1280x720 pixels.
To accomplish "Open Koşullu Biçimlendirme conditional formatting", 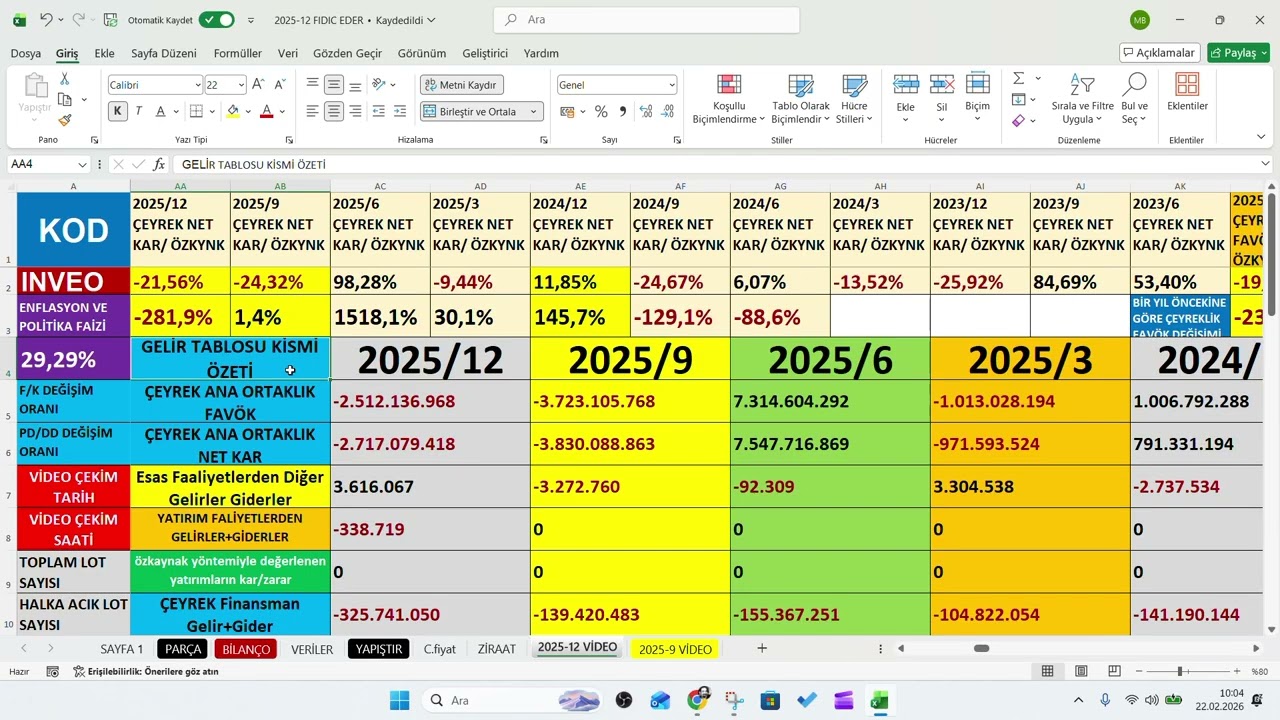I will point(729,99).
